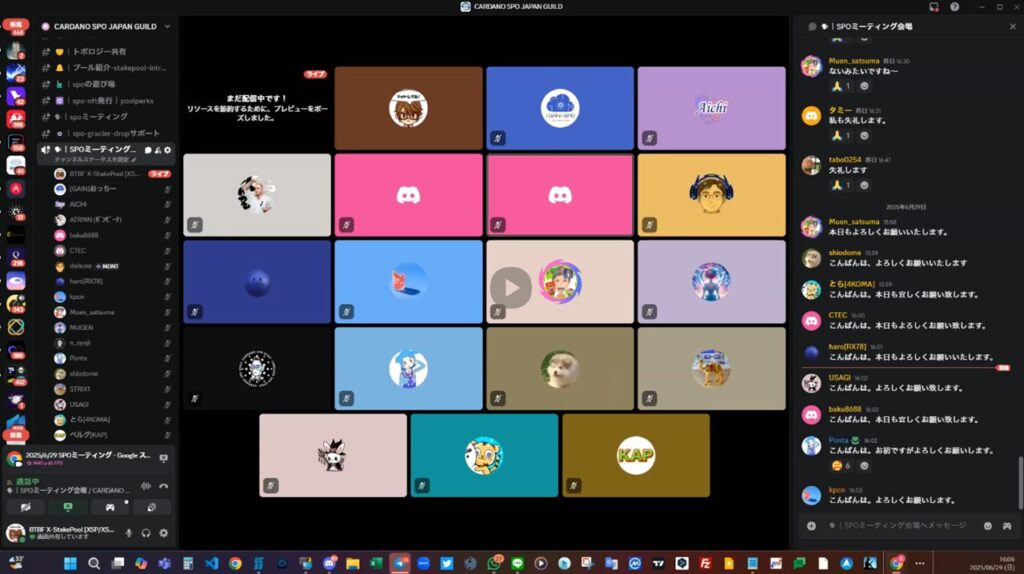Click the shiodome username in chat
Viewport: 1024px width, 574px height.
(x=844, y=253)
